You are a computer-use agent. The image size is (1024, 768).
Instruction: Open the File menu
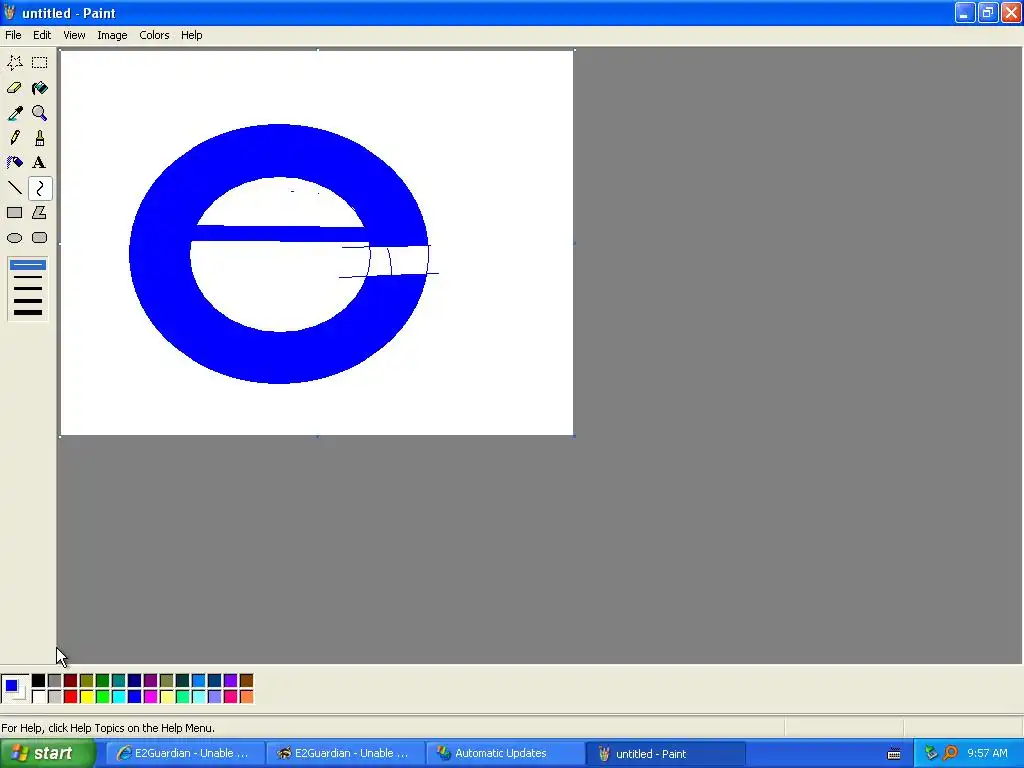tap(13, 35)
